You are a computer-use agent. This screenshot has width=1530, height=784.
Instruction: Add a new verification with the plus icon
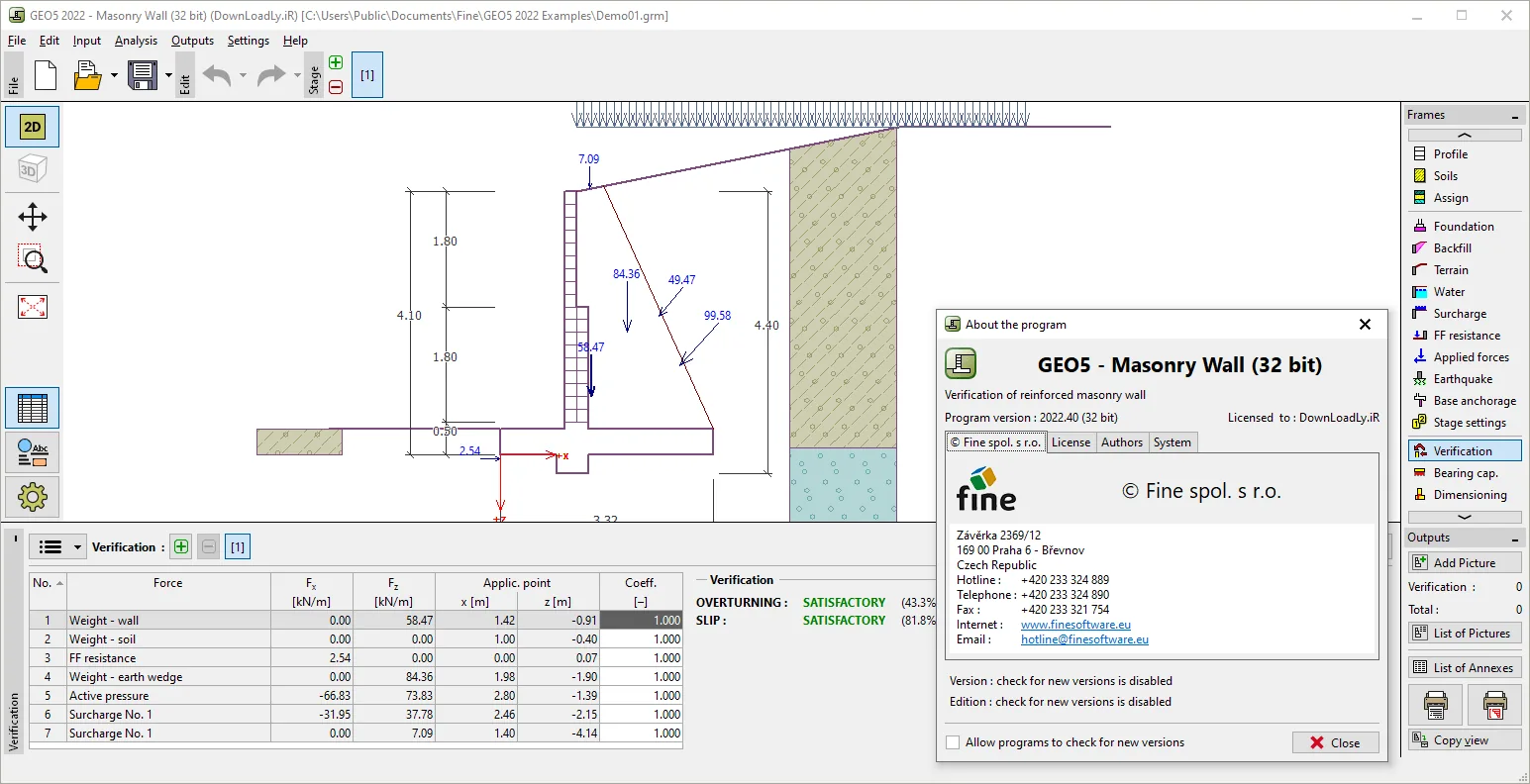pos(180,546)
